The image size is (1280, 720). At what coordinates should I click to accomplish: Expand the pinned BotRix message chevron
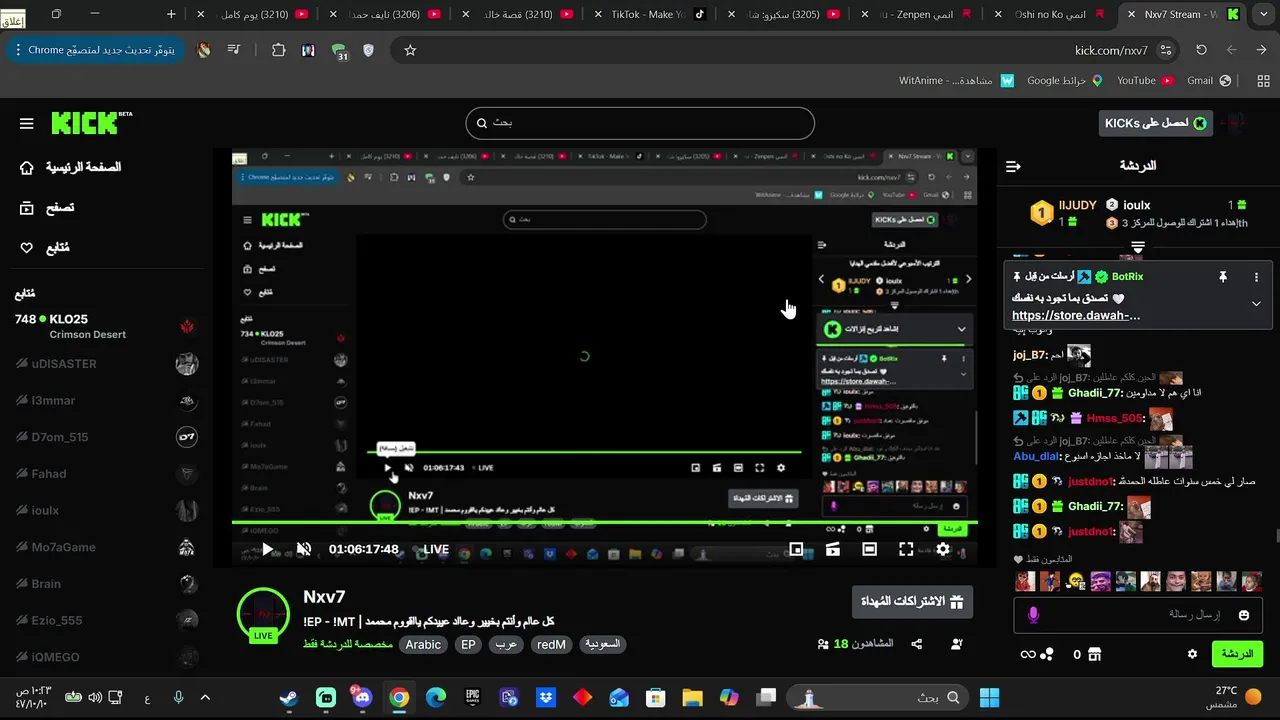click(x=1257, y=303)
